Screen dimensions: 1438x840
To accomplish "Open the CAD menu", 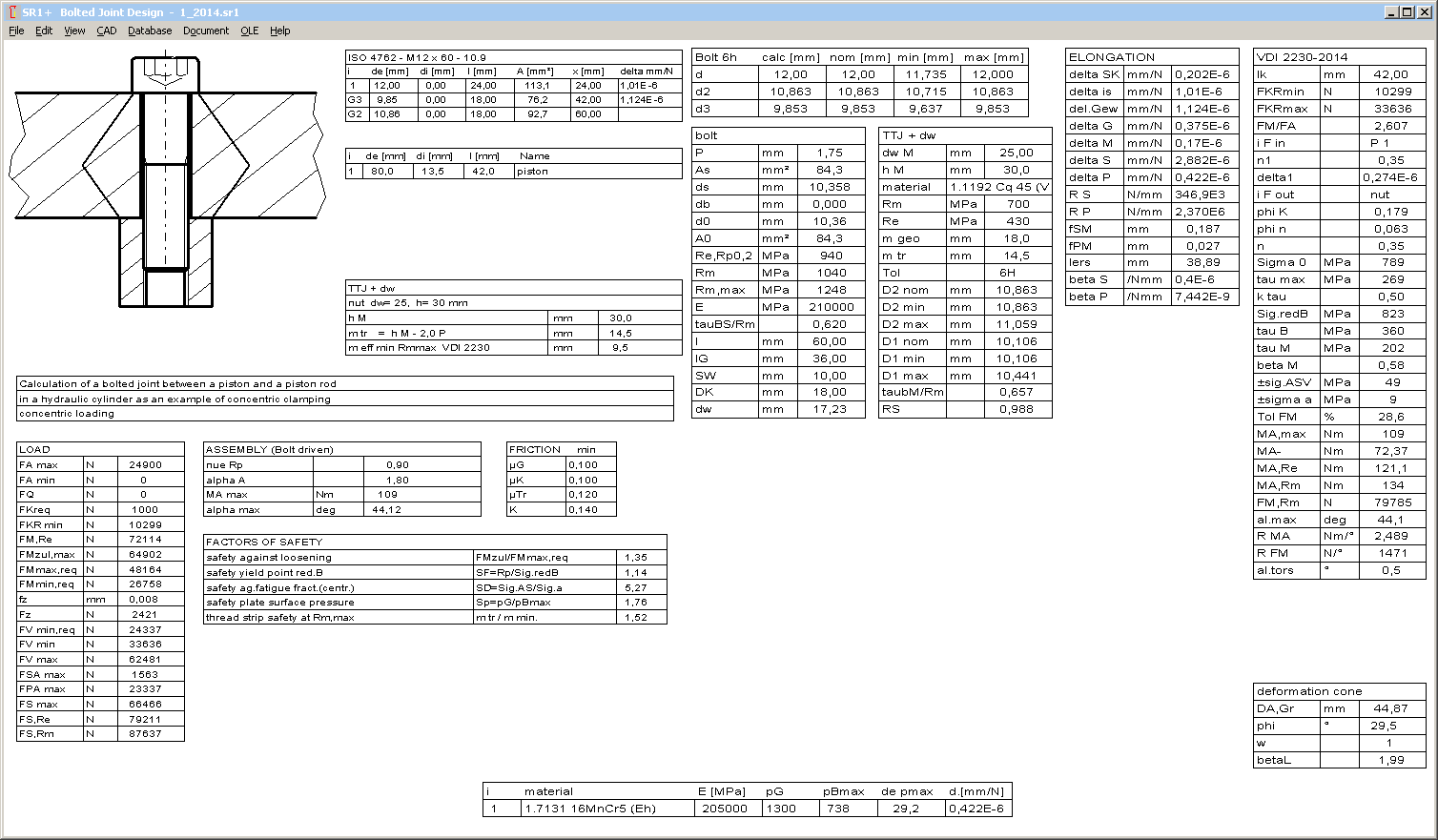I will click(x=106, y=31).
